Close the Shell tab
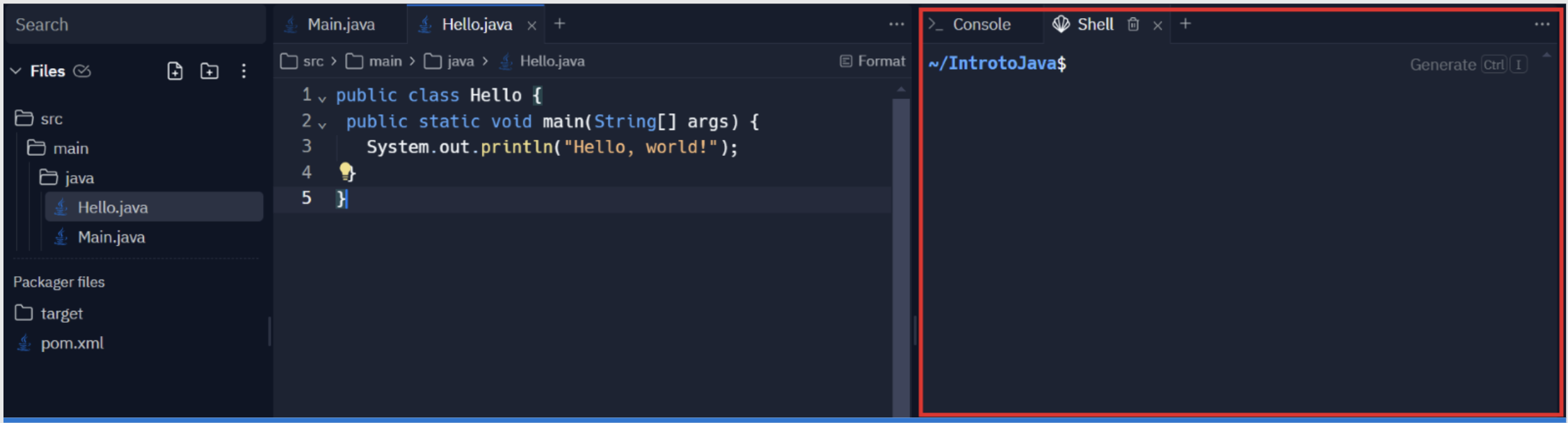 click(1158, 26)
